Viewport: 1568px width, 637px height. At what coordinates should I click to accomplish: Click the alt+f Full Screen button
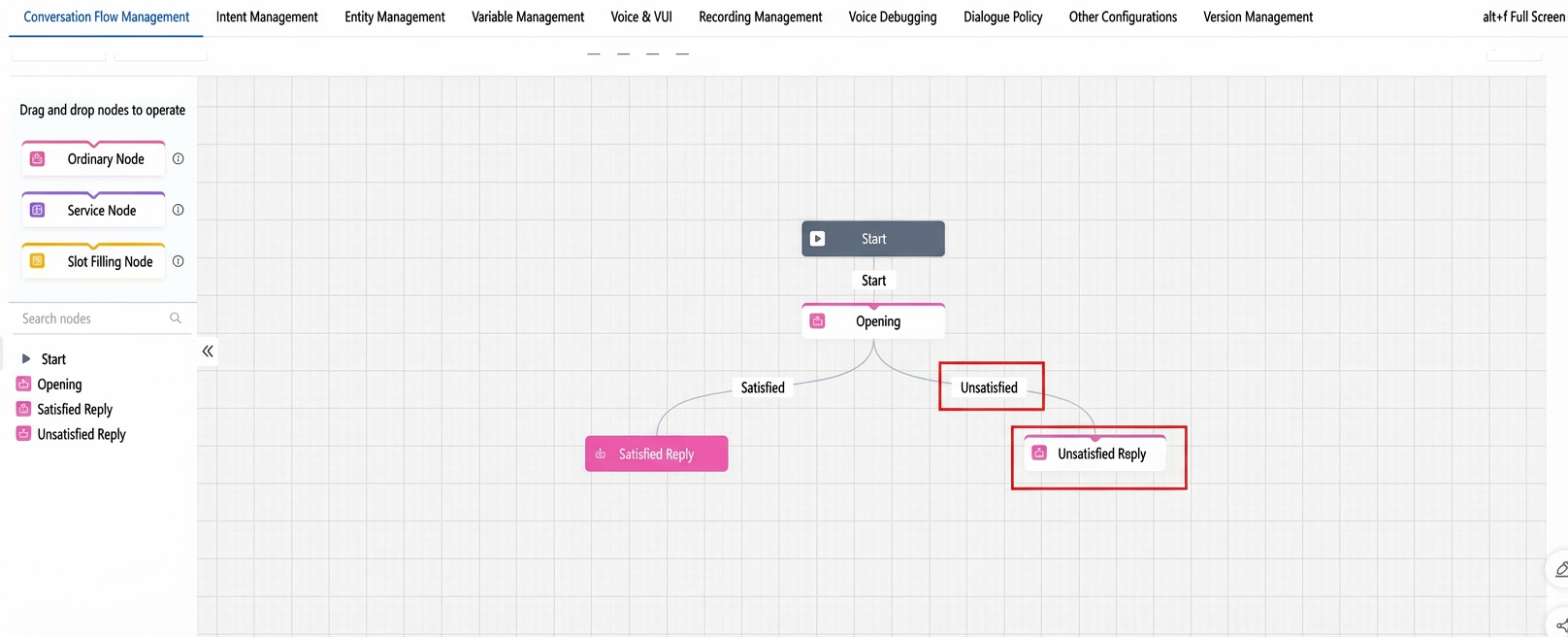click(x=1523, y=17)
